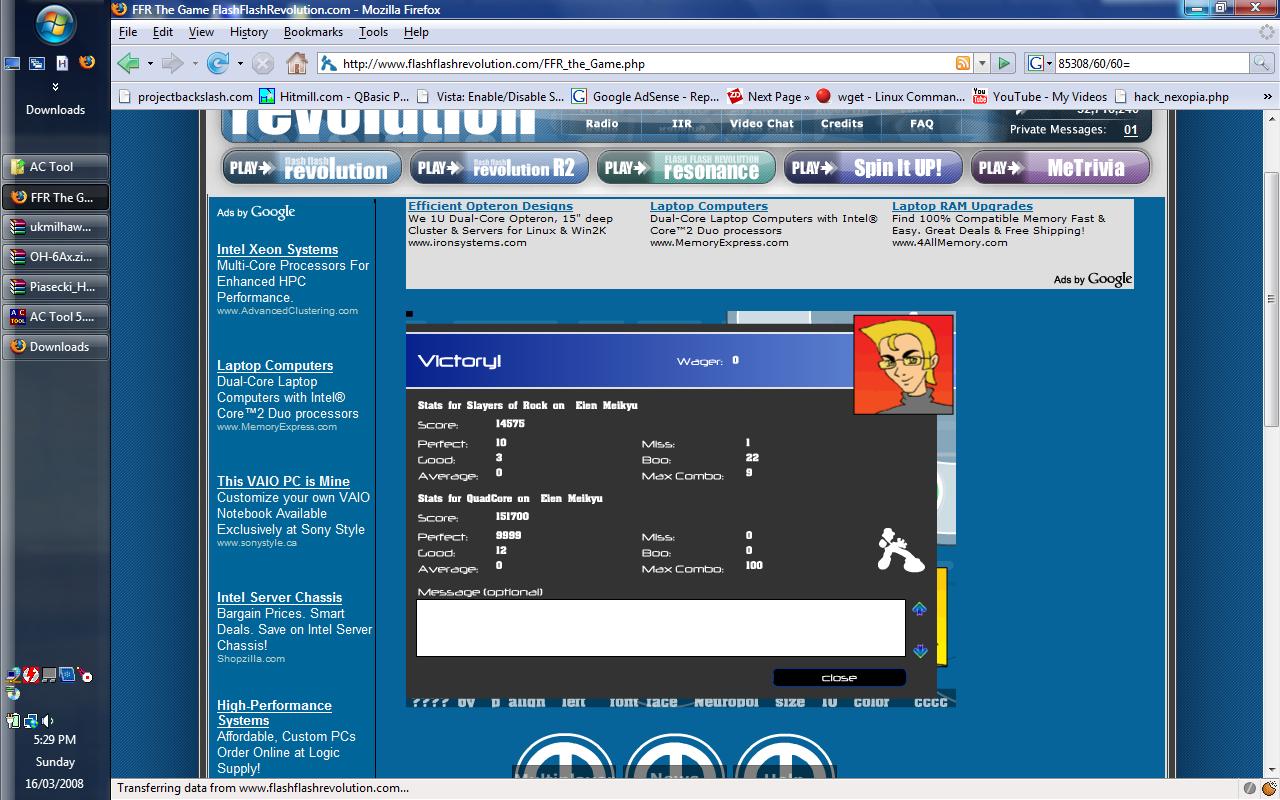
Task: Open the Intel Xeon Systems ad link
Action: point(277,250)
